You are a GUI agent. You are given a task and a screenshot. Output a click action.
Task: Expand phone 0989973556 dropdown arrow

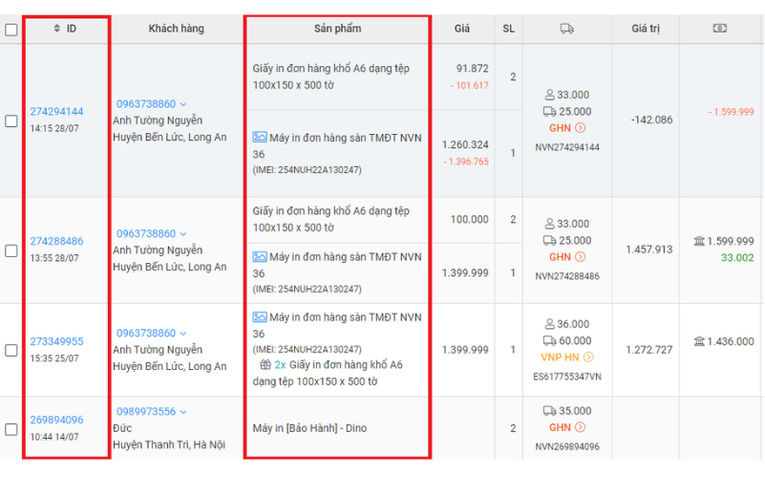click(183, 412)
